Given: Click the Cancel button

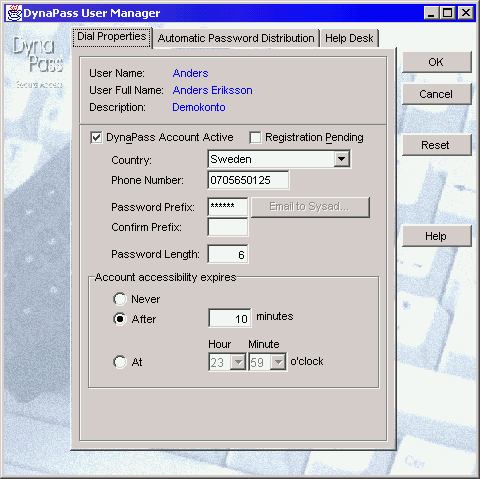Looking at the screenshot, I should 437,94.
